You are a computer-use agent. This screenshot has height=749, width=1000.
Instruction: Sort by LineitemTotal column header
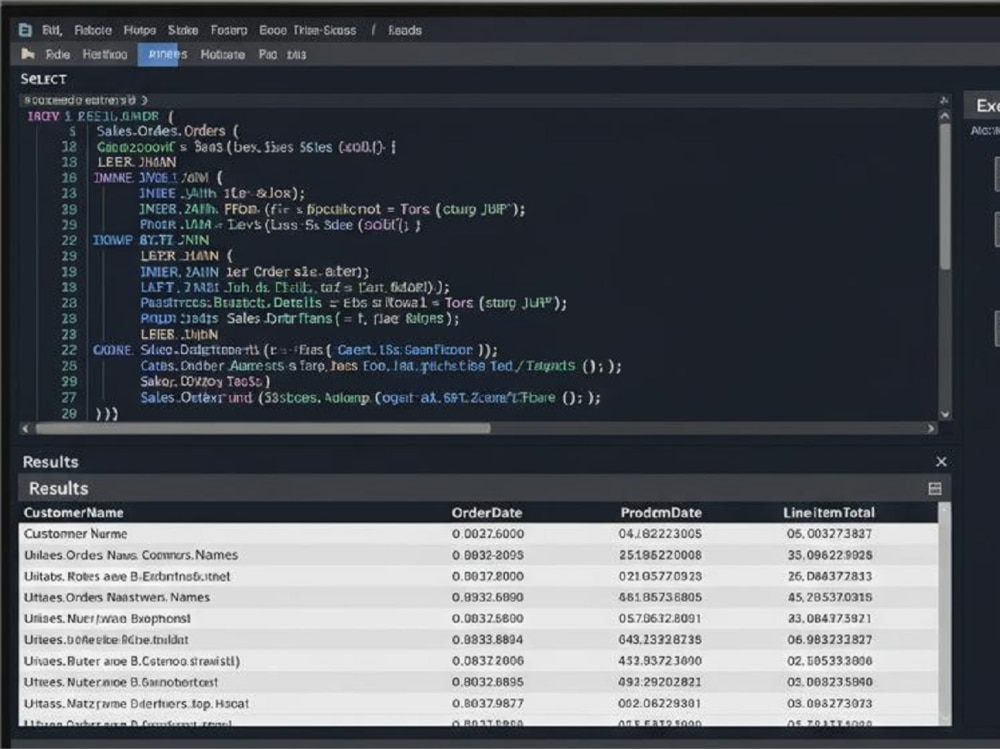[828, 512]
